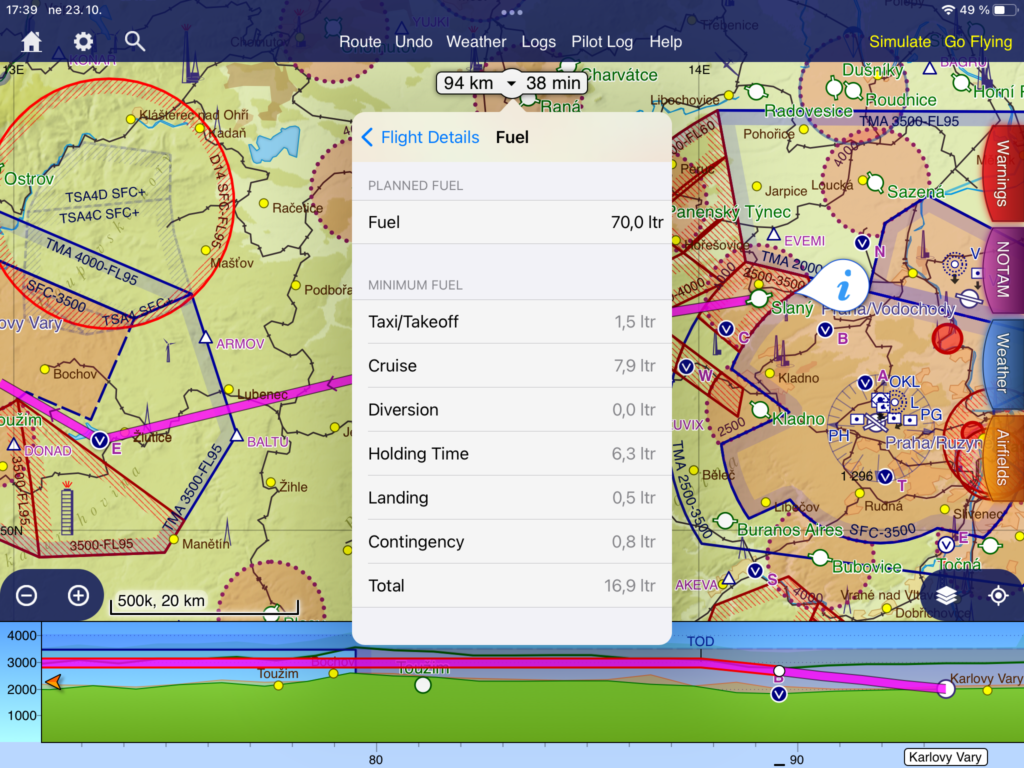
Task: Open the map layers icon
Action: pos(947,596)
